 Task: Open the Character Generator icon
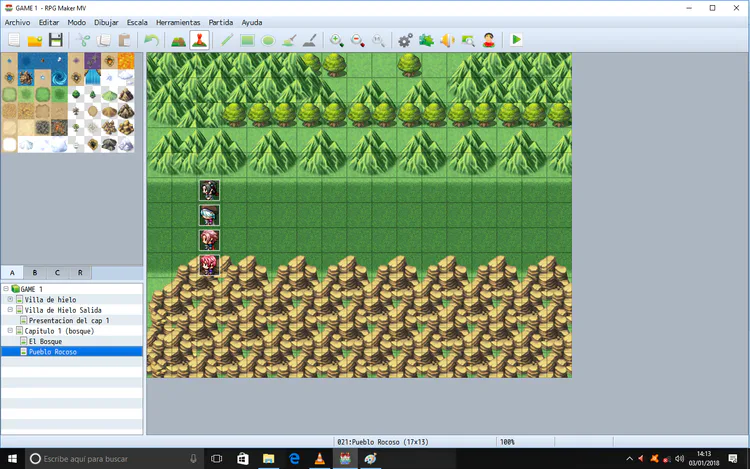point(488,40)
